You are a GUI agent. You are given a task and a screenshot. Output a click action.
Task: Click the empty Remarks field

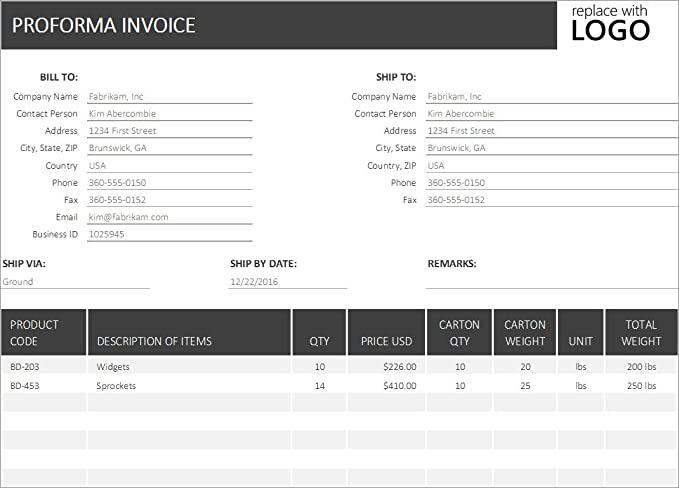pyautogui.click(x=552, y=281)
